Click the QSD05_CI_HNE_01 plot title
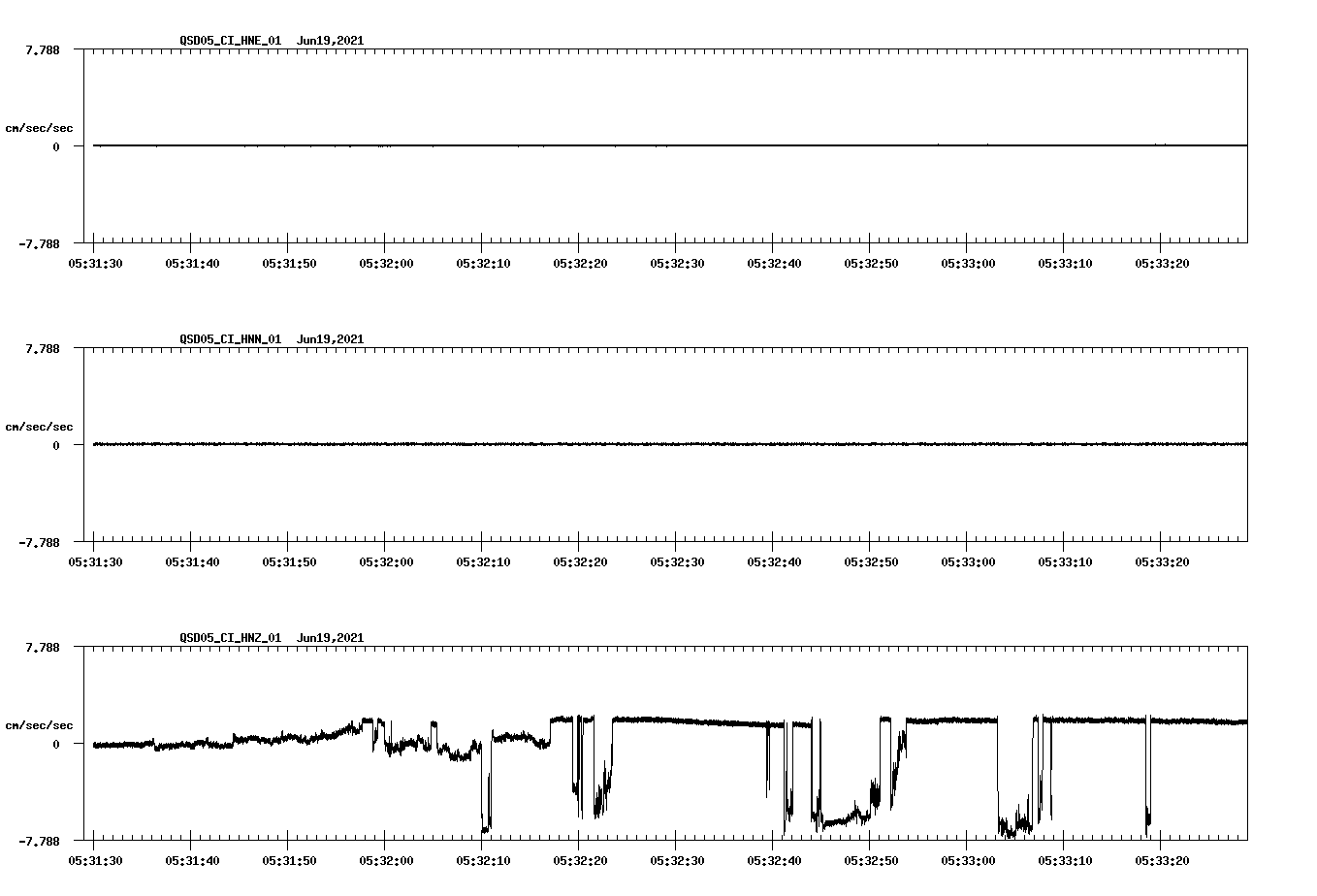Viewport: 1317px width, 896px height. point(273,40)
